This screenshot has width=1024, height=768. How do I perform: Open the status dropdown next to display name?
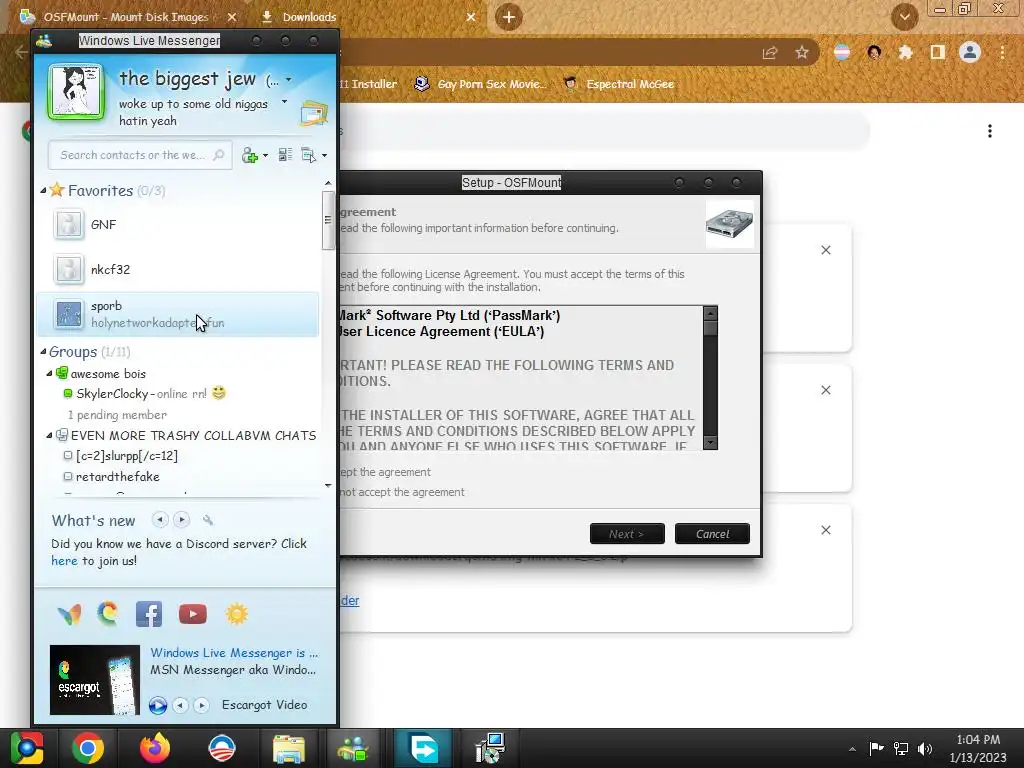pos(289,80)
